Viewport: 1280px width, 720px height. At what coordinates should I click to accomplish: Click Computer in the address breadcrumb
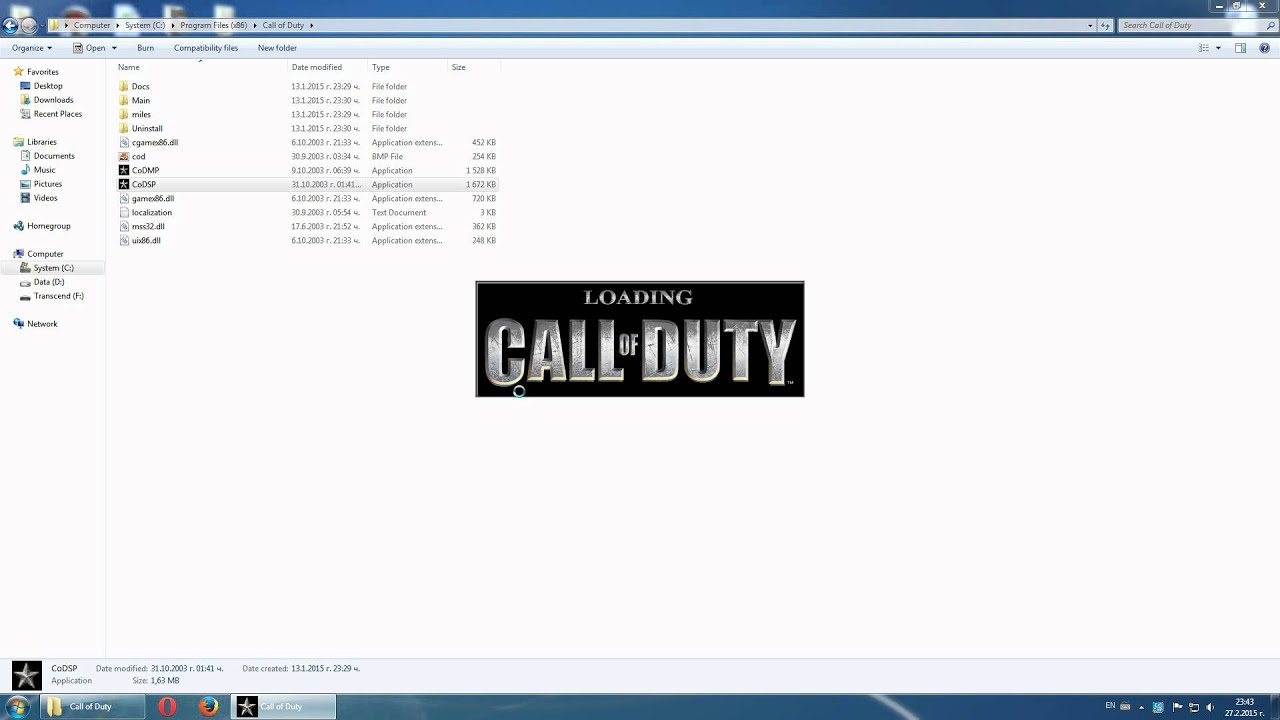pyautogui.click(x=92, y=25)
